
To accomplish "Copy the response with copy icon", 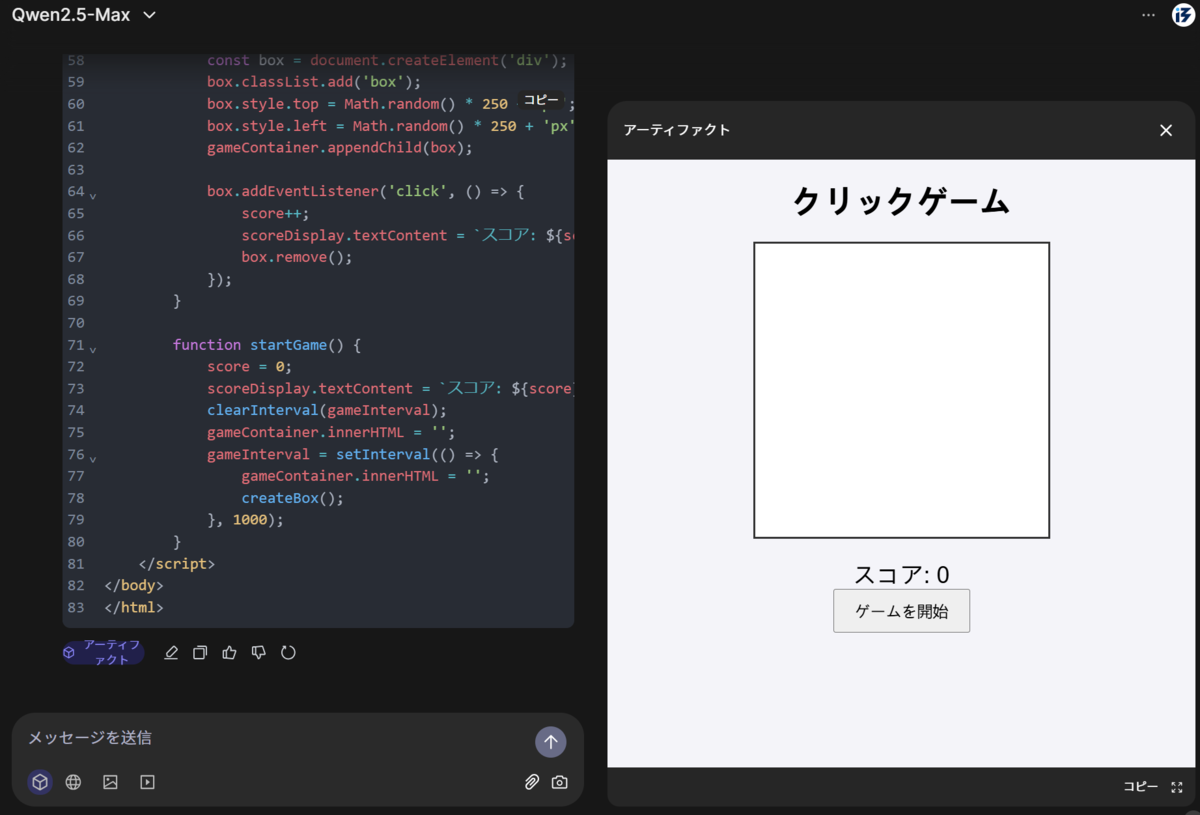I will click(x=200, y=653).
